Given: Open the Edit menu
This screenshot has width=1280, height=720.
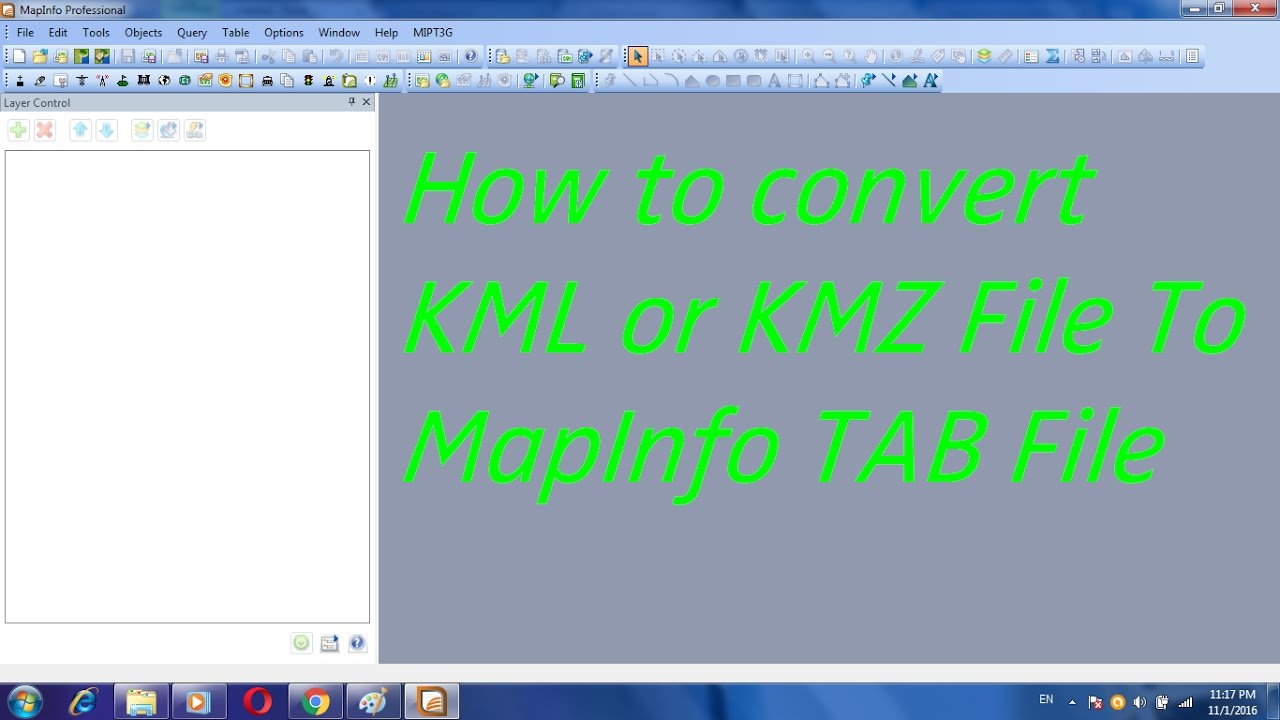Looking at the screenshot, I should pos(58,32).
